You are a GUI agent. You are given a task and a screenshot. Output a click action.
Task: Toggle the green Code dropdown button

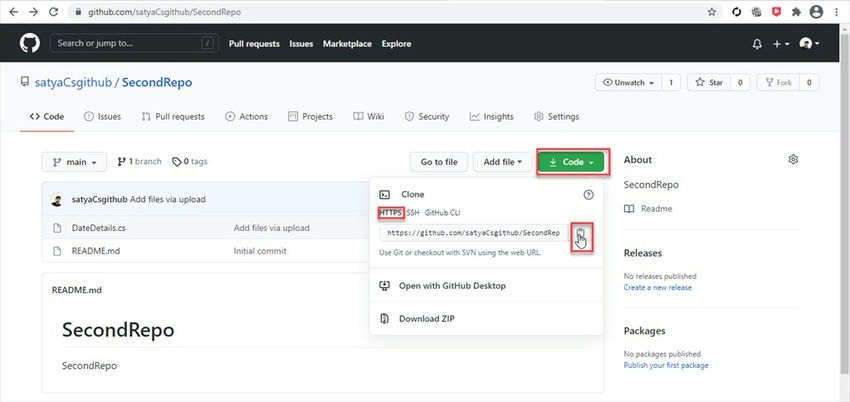[x=571, y=162]
